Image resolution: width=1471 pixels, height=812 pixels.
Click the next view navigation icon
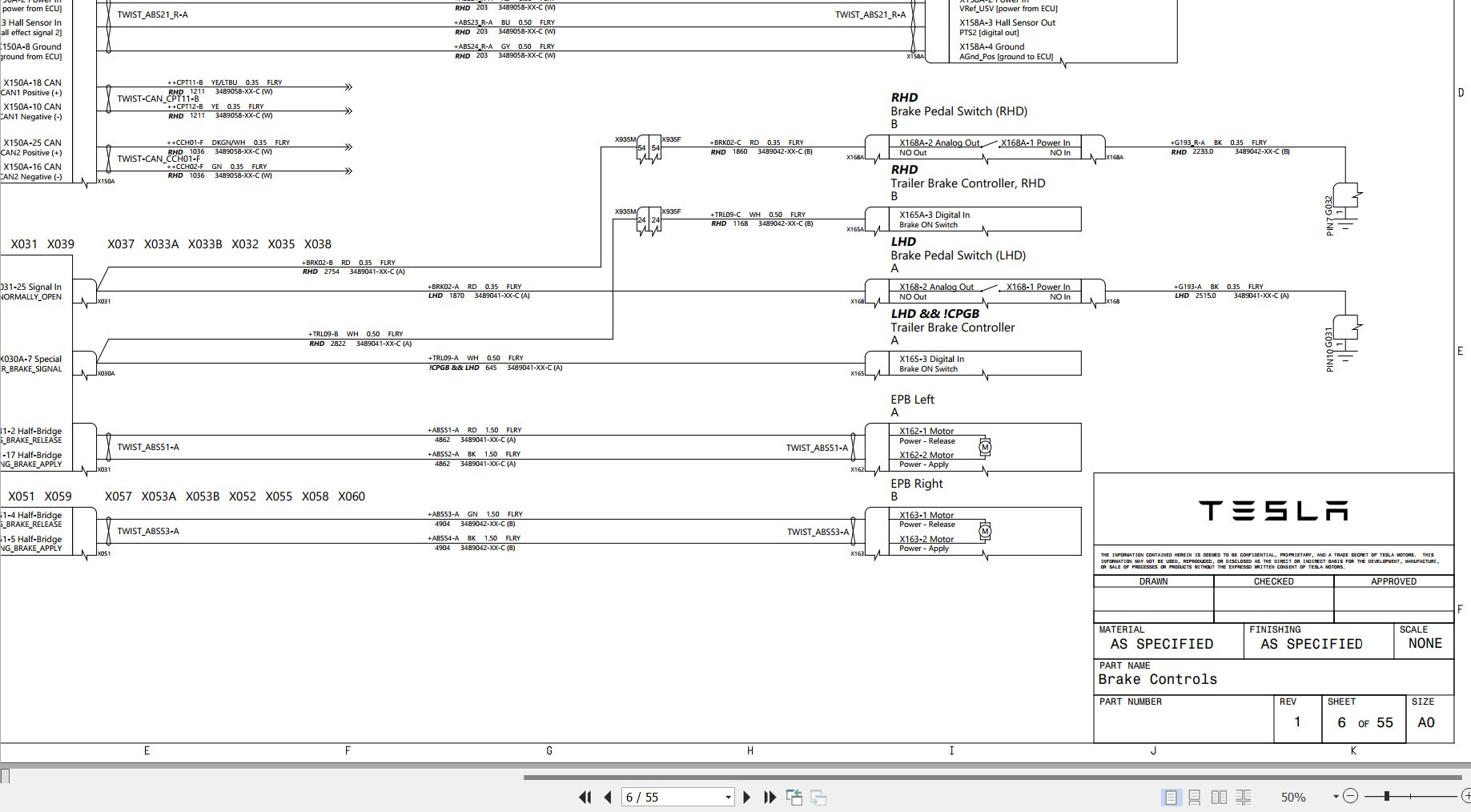point(817,797)
